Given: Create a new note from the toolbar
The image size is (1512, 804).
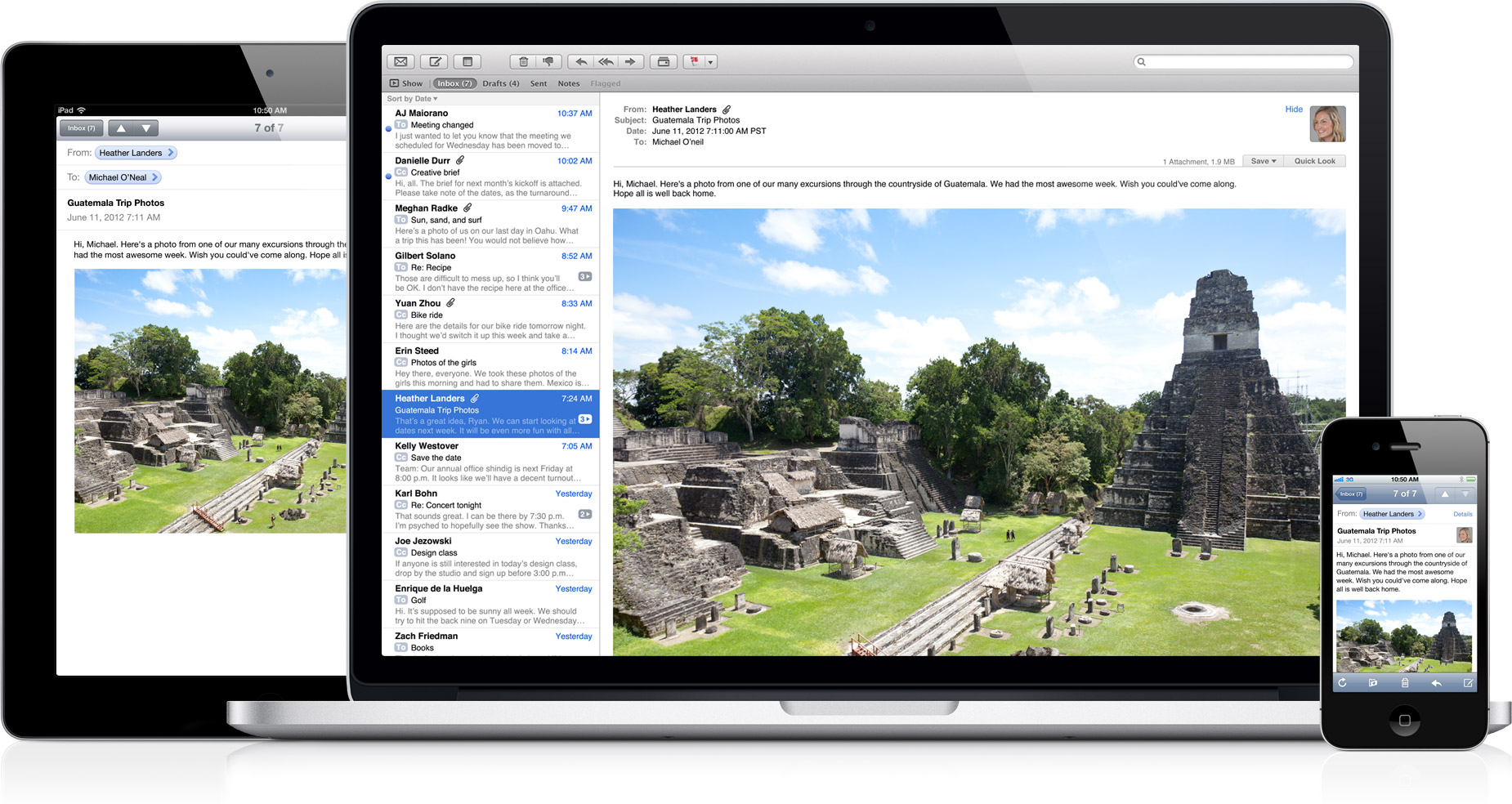Looking at the screenshot, I should [467, 62].
